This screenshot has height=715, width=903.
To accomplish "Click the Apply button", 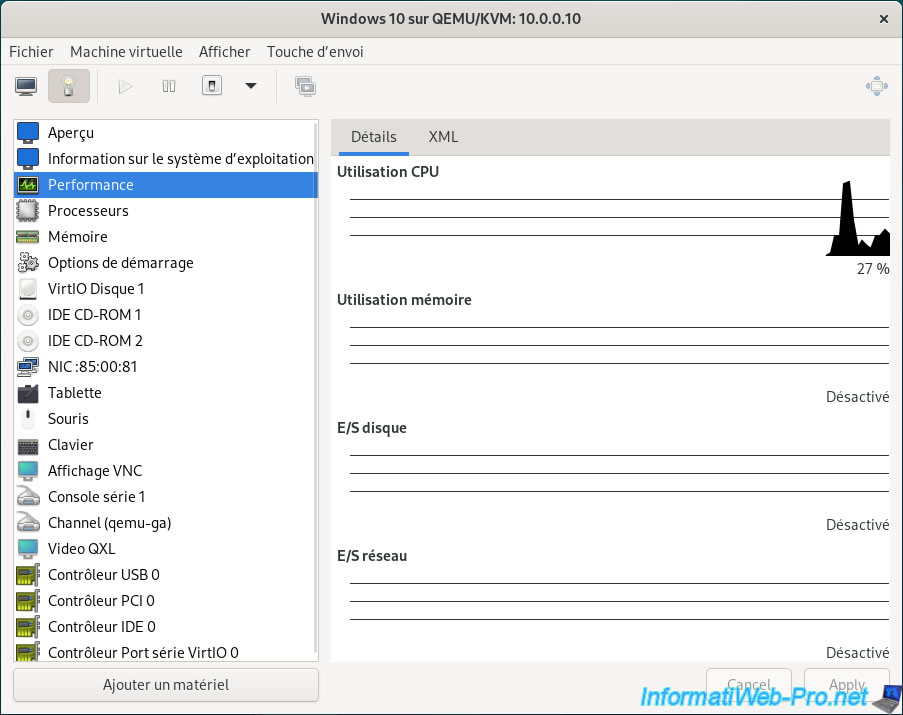I will coord(847,684).
